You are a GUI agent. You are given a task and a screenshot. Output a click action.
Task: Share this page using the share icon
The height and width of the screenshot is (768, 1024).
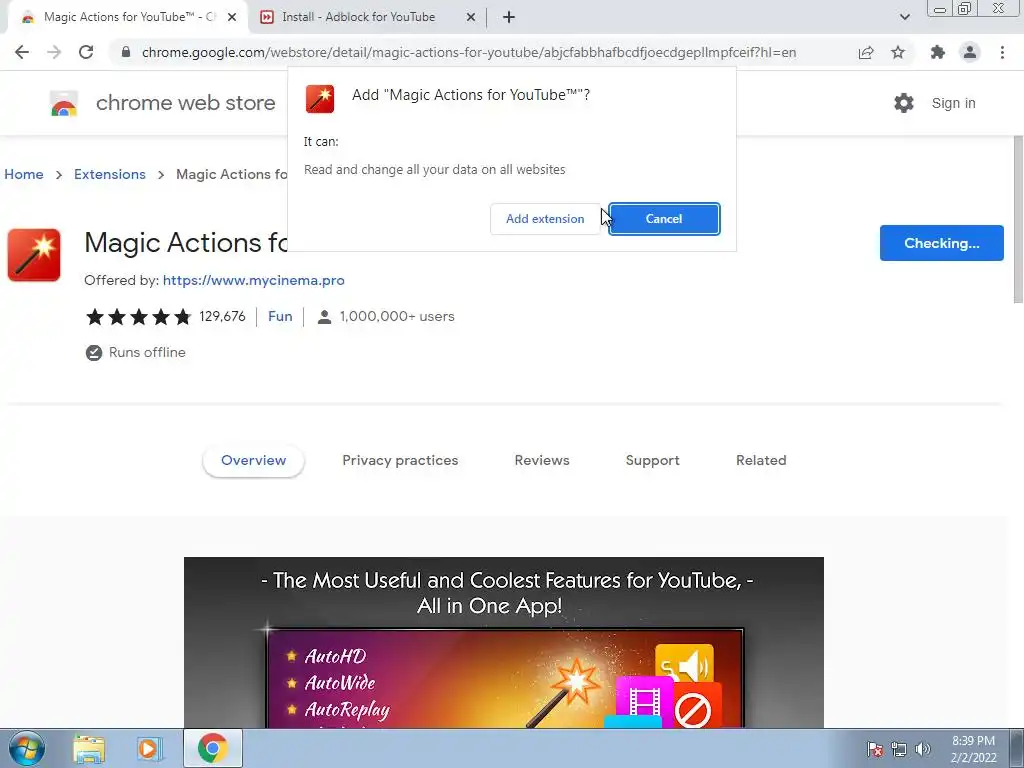click(866, 52)
